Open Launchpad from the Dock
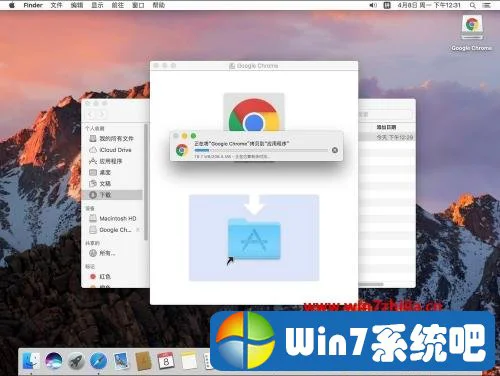This screenshot has height=376, width=500. [76, 361]
